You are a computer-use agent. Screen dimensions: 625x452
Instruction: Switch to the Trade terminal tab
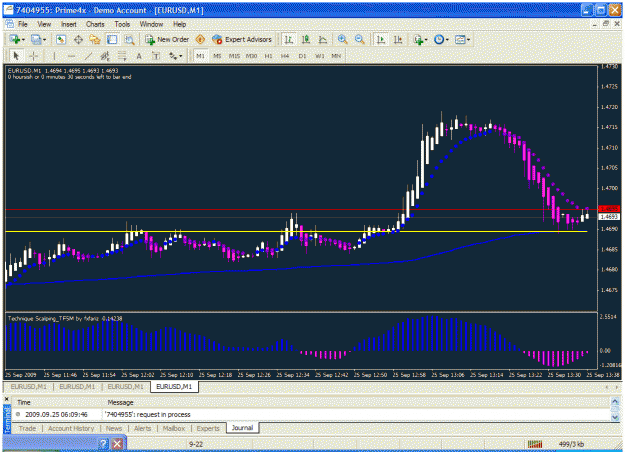coord(27,428)
